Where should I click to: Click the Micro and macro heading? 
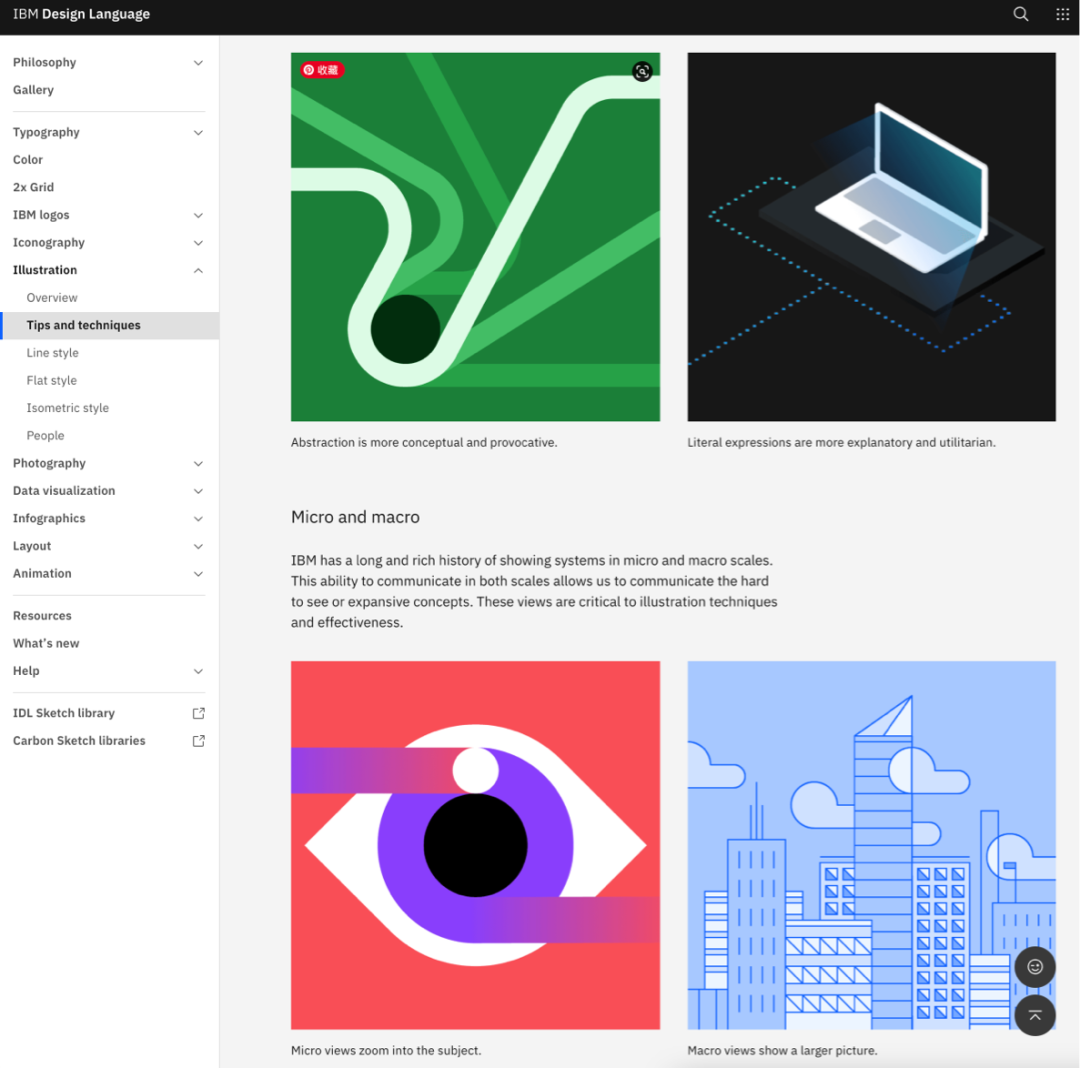[355, 517]
